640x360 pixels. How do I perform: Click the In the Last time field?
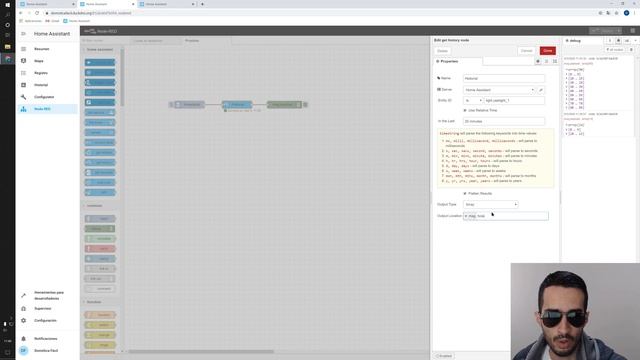click(x=504, y=121)
